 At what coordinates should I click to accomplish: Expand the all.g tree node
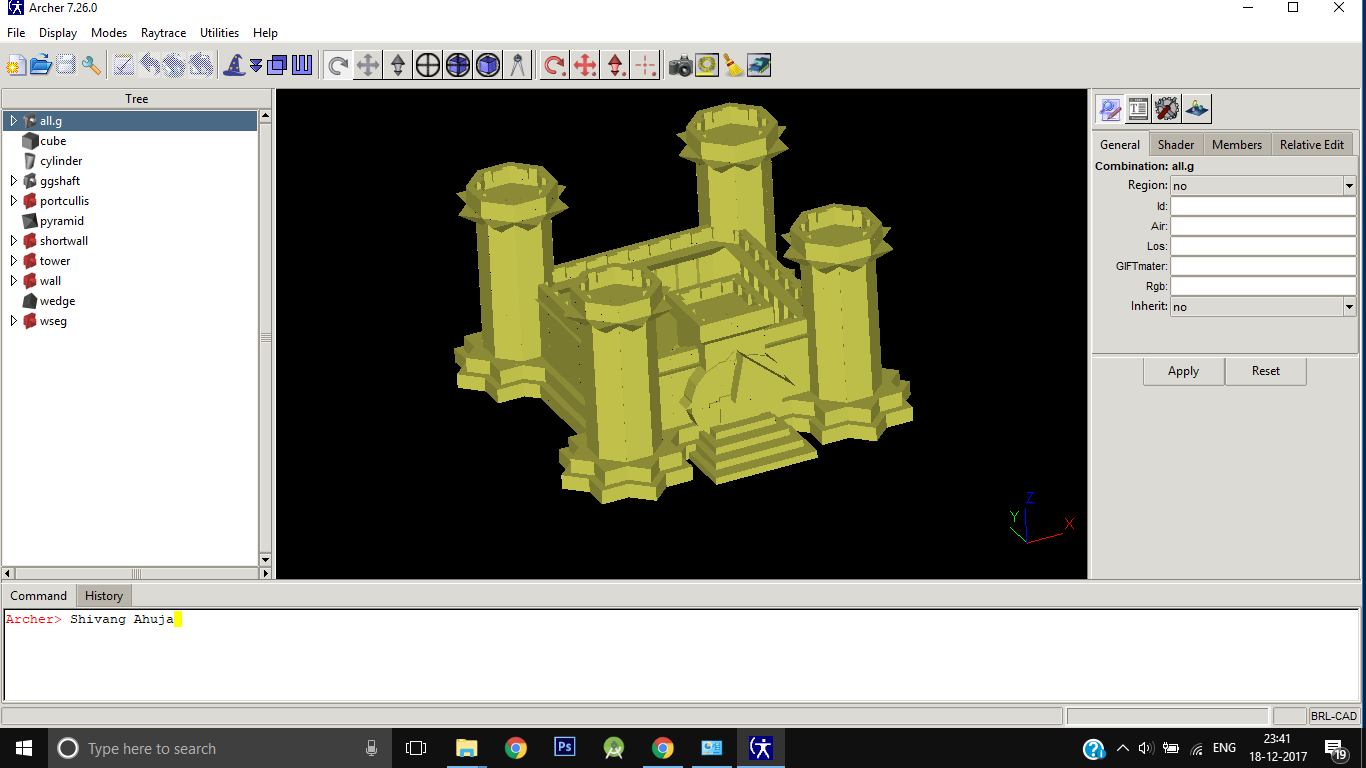coord(14,121)
